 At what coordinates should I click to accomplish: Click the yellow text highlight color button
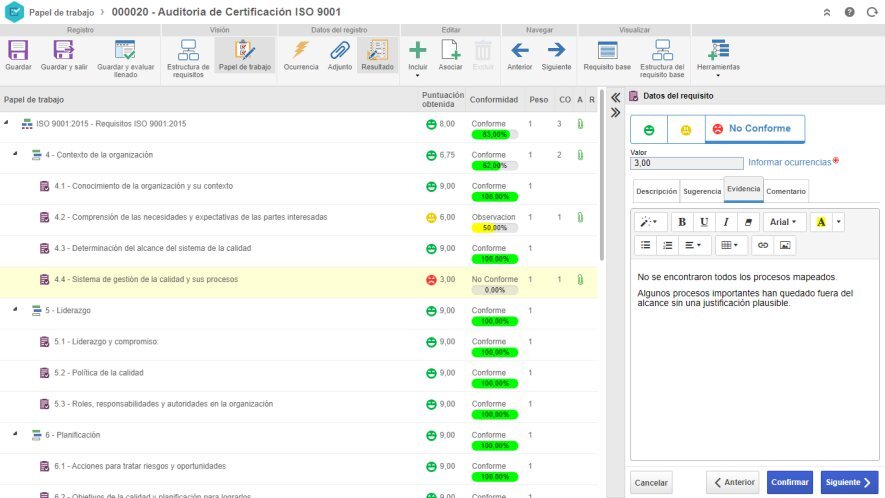click(x=820, y=221)
